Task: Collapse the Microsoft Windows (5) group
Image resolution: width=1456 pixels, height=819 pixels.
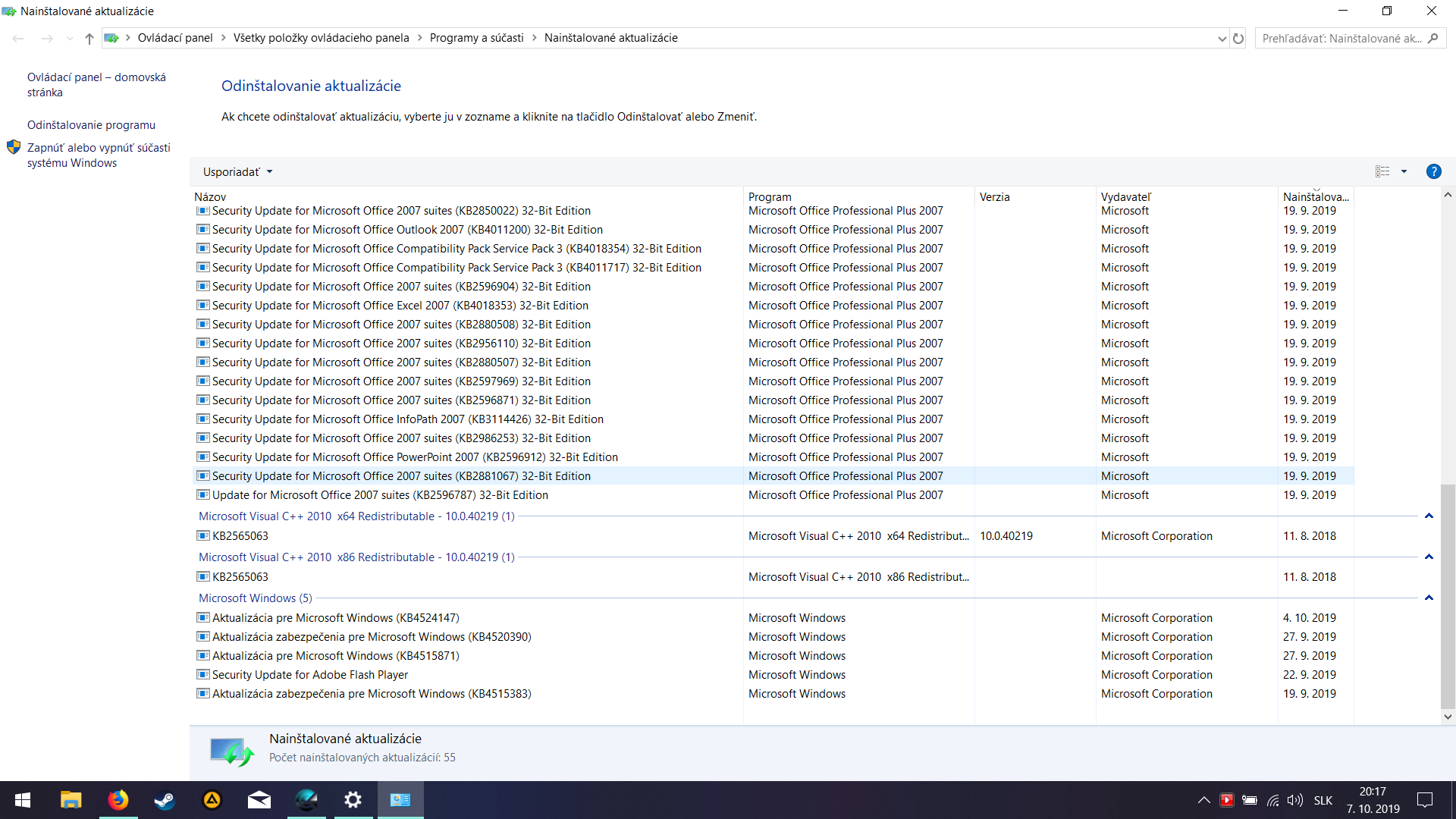Action: pos(1429,598)
